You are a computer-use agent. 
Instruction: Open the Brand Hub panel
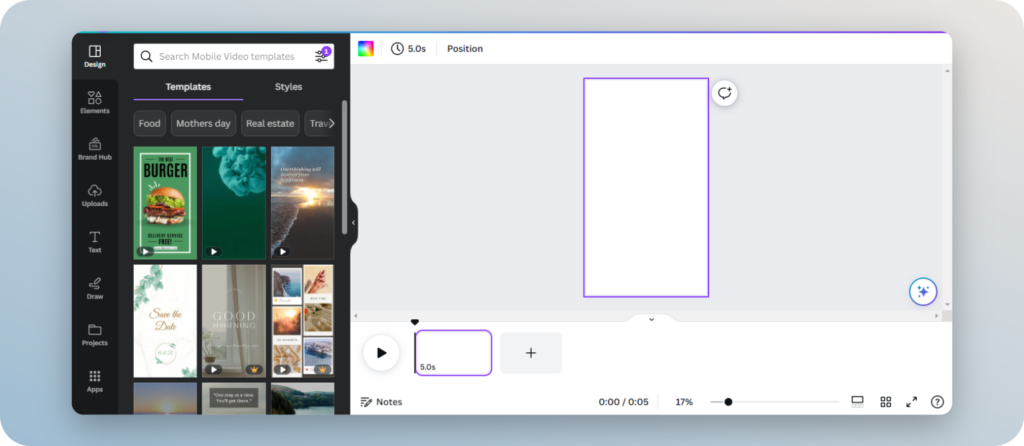pos(95,149)
